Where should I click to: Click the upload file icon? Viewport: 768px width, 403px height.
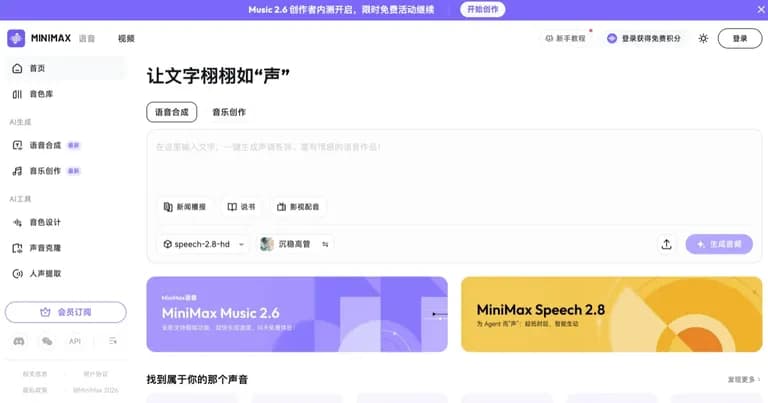pos(666,244)
